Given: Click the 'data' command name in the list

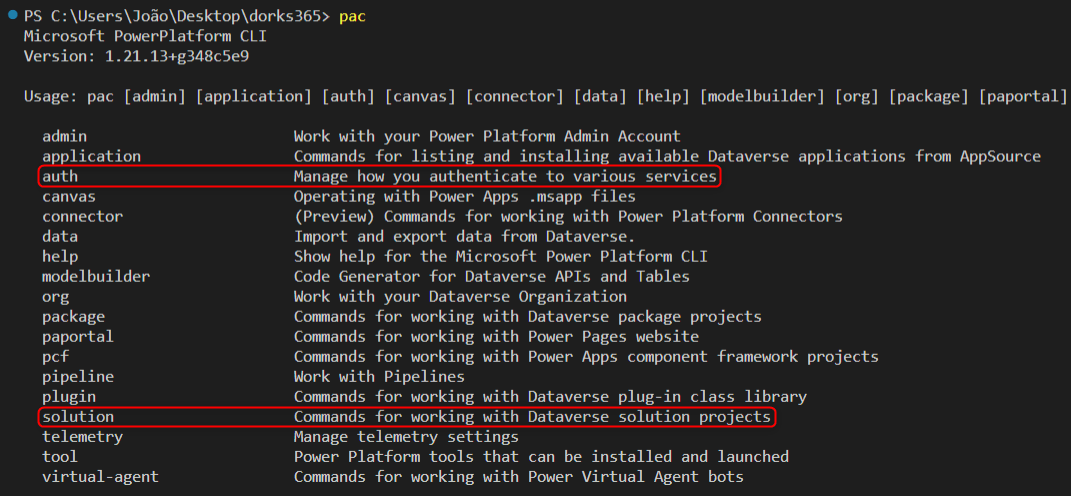Looking at the screenshot, I should pyautogui.click(x=60, y=236).
